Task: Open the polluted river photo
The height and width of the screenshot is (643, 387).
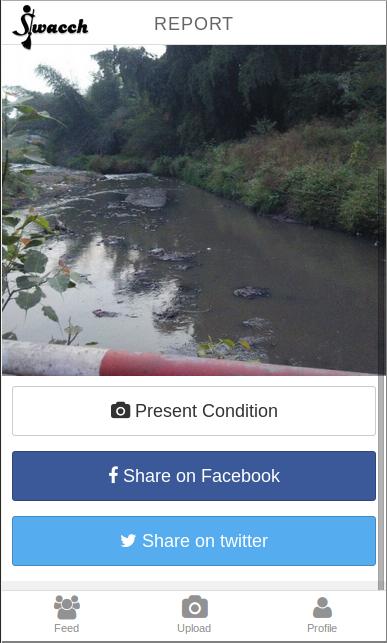Action: pyautogui.click(x=194, y=210)
